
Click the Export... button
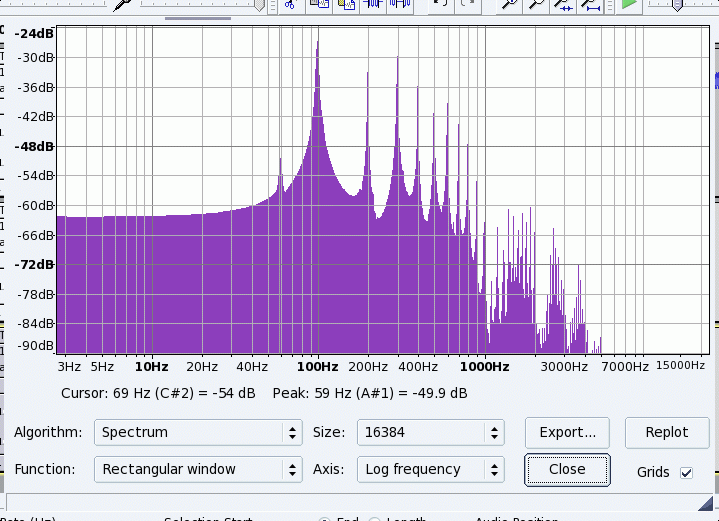(x=567, y=432)
